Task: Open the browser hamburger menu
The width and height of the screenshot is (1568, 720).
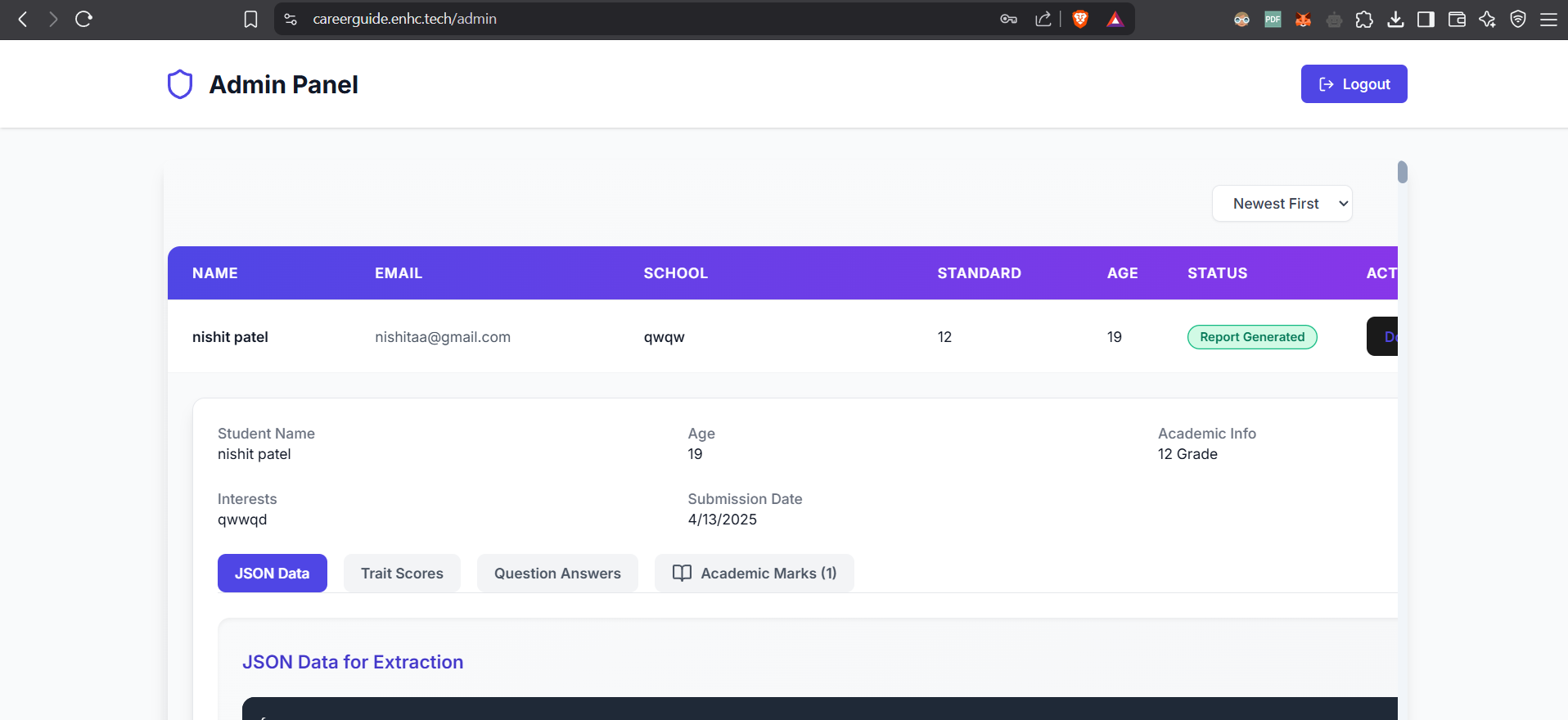Action: (1548, 20)
